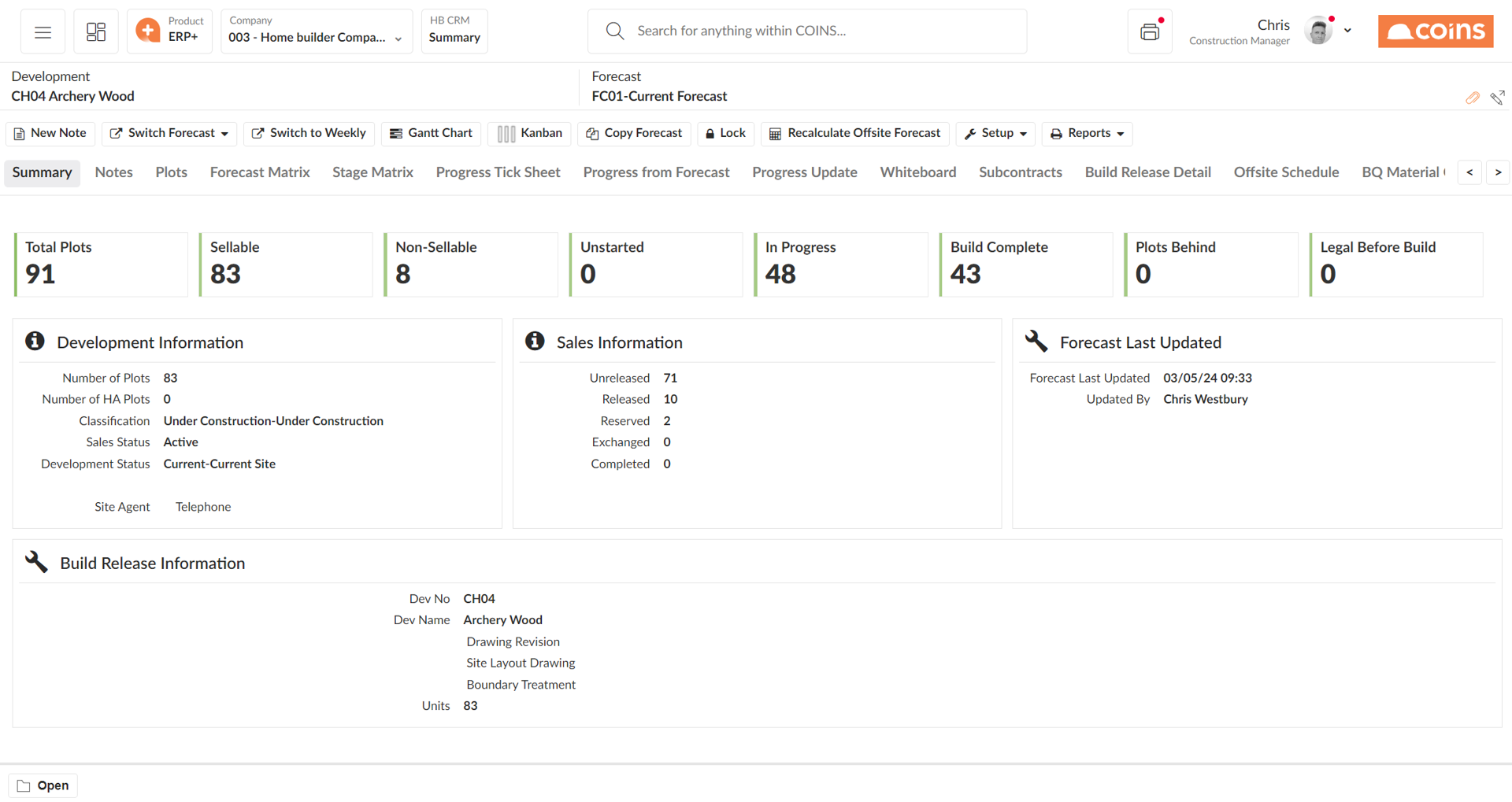The height and width of the screenshot is (802, 1512).
Task: Switch to Weekly view
Action: tap(308, 133)
